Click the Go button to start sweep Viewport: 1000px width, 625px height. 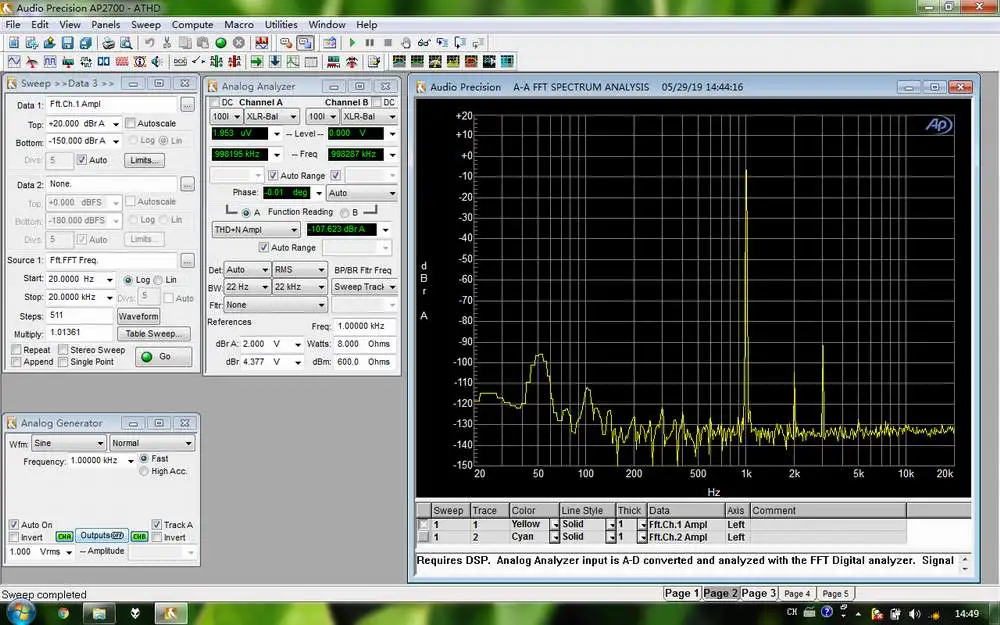[x=163, y=356]
